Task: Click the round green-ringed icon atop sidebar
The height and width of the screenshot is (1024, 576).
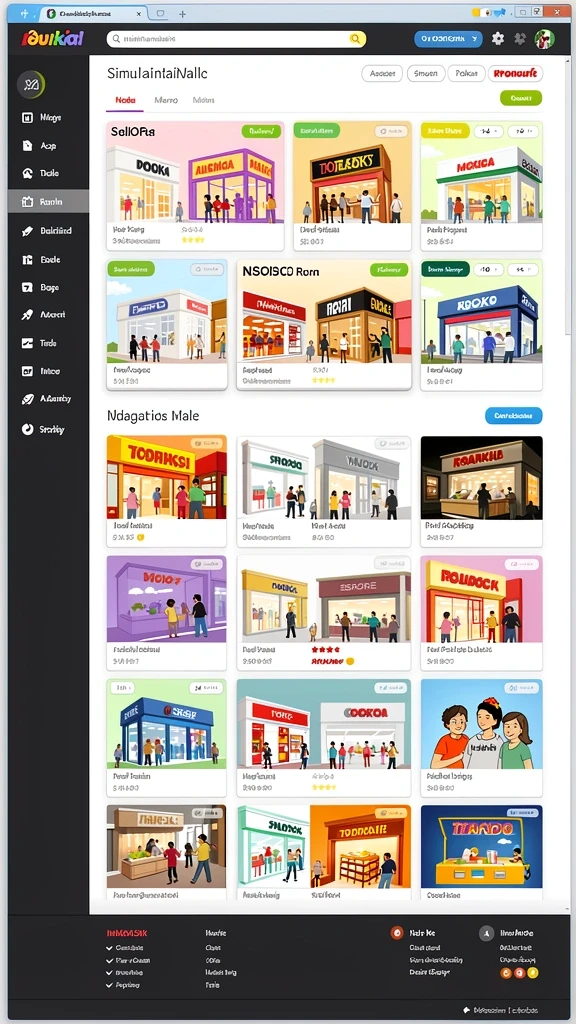Action: click(x=31, y=84)
